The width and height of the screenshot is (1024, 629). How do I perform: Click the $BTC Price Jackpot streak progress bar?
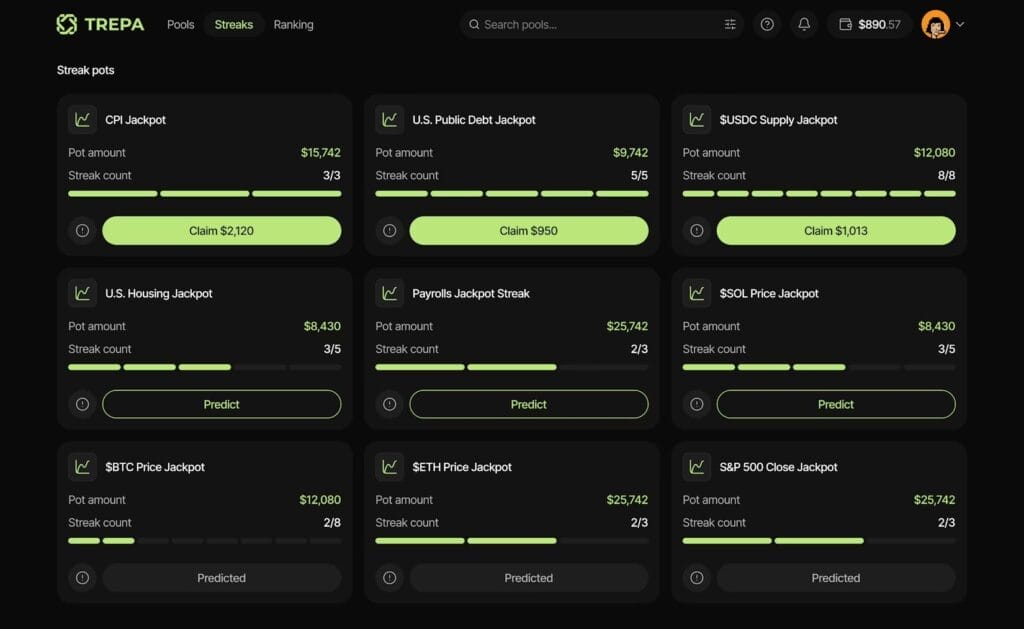(x=204, y=541)
